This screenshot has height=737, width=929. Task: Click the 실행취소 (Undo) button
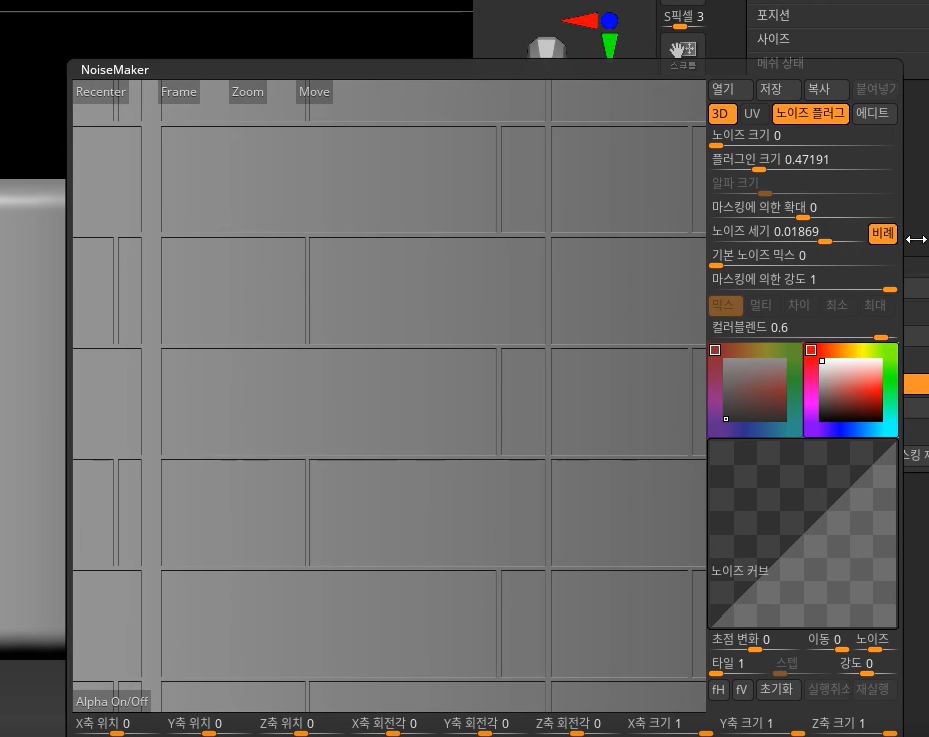point(828,689)
